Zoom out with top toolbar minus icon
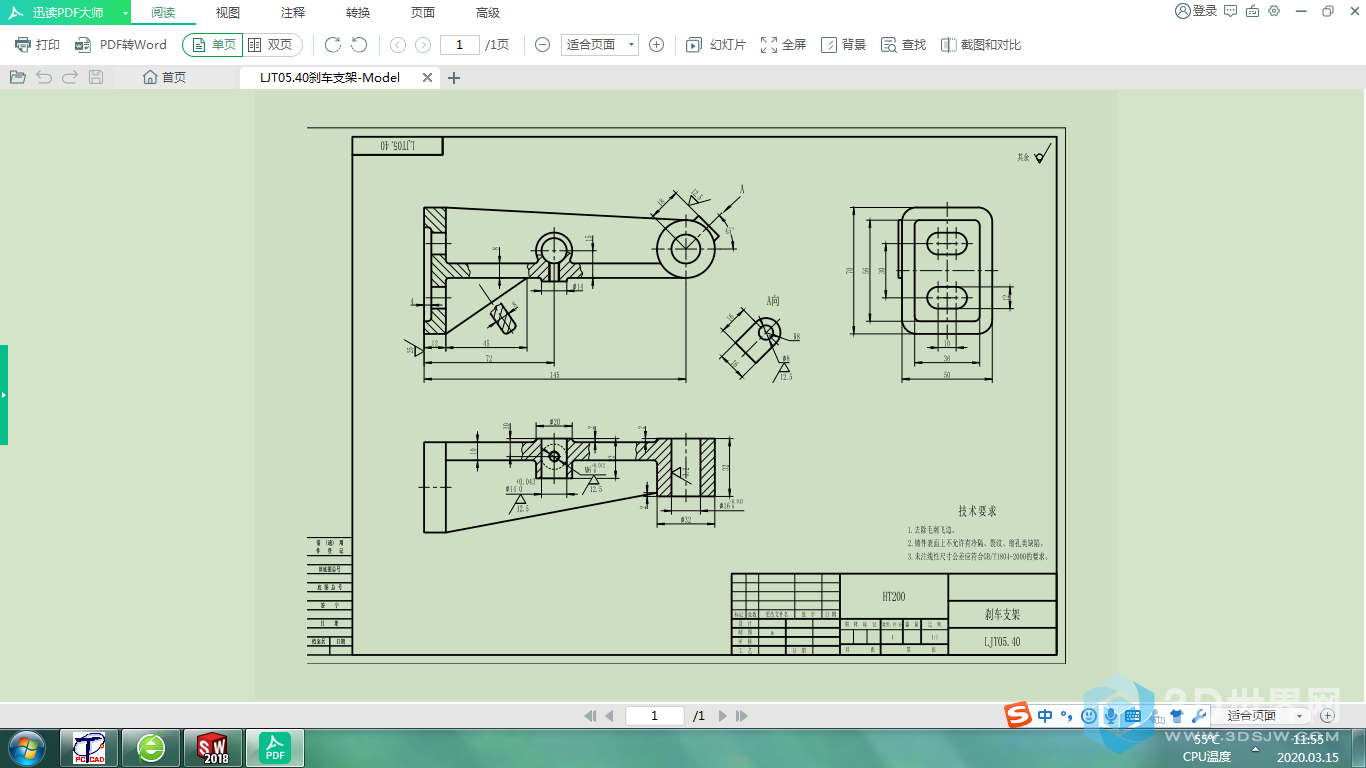 click(542, 45)
